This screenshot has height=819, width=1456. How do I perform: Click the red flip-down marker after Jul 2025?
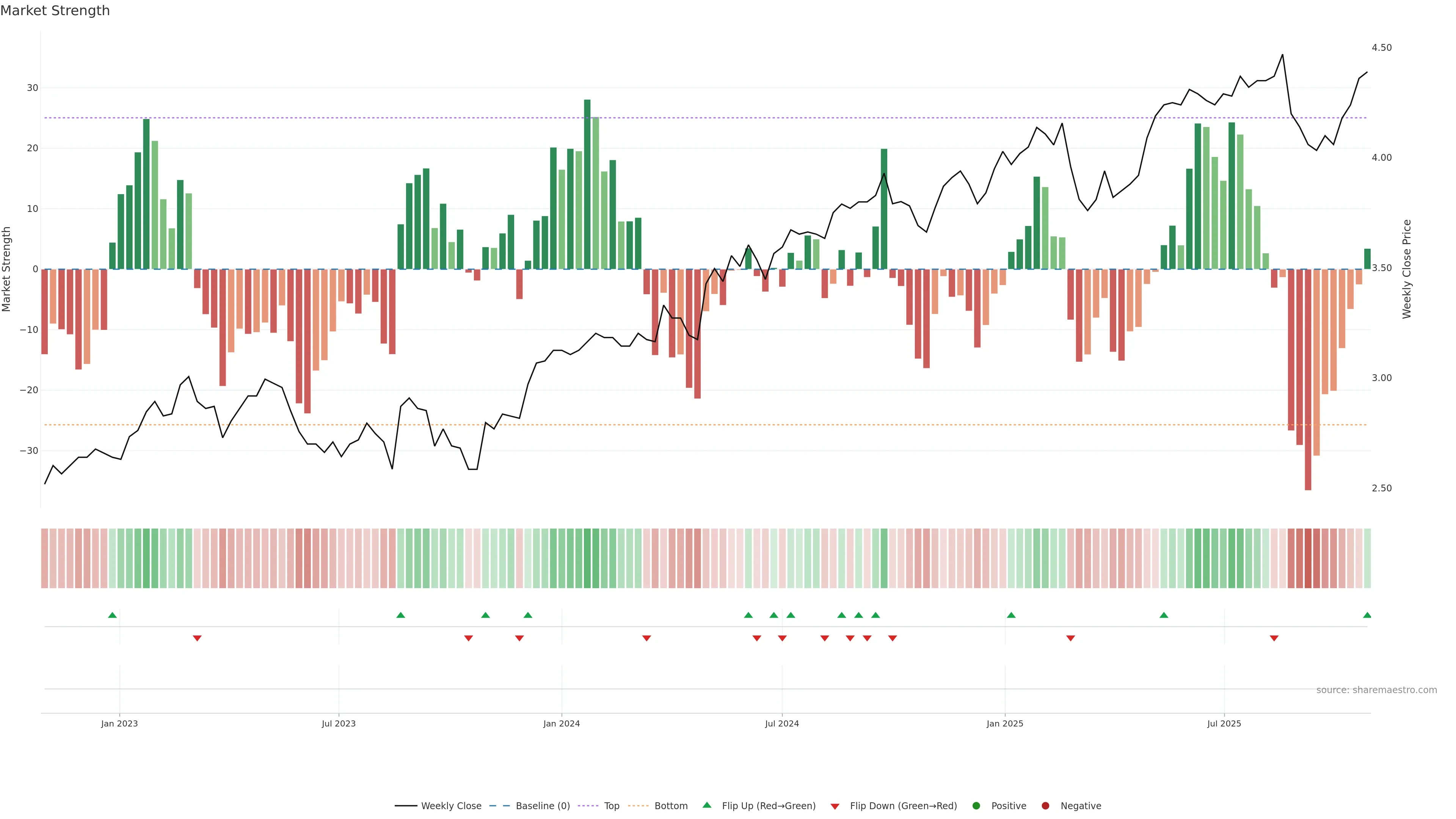point(1274,638)
